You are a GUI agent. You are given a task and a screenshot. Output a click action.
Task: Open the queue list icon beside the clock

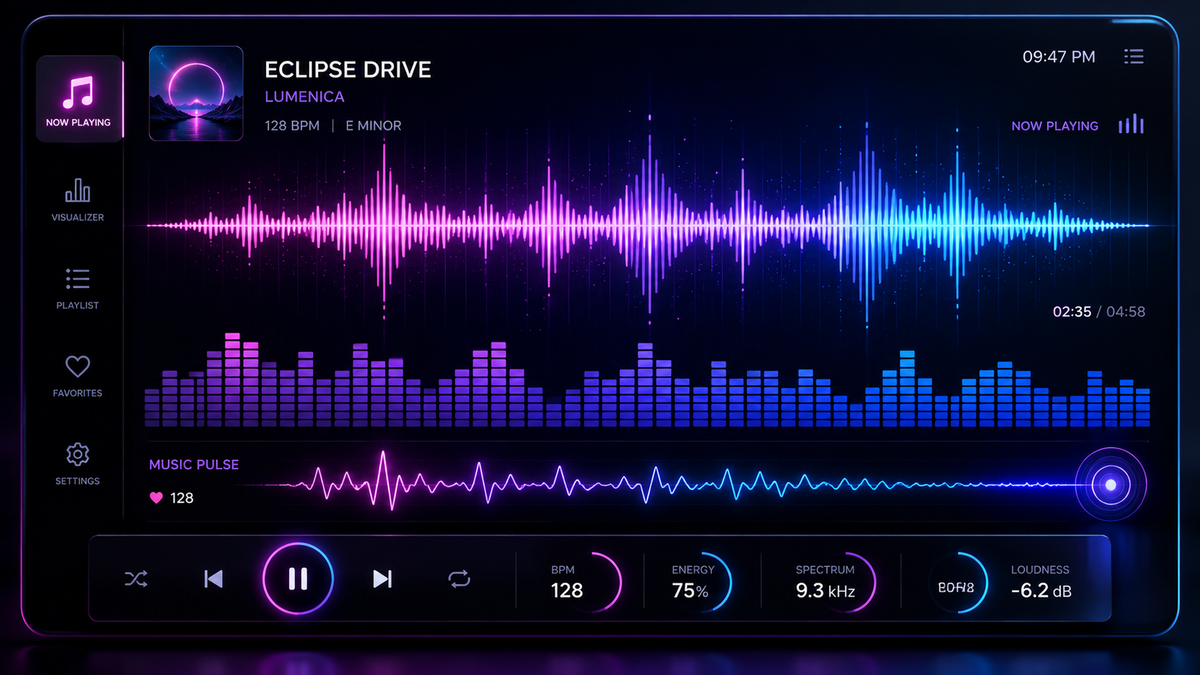(1134, 57)
